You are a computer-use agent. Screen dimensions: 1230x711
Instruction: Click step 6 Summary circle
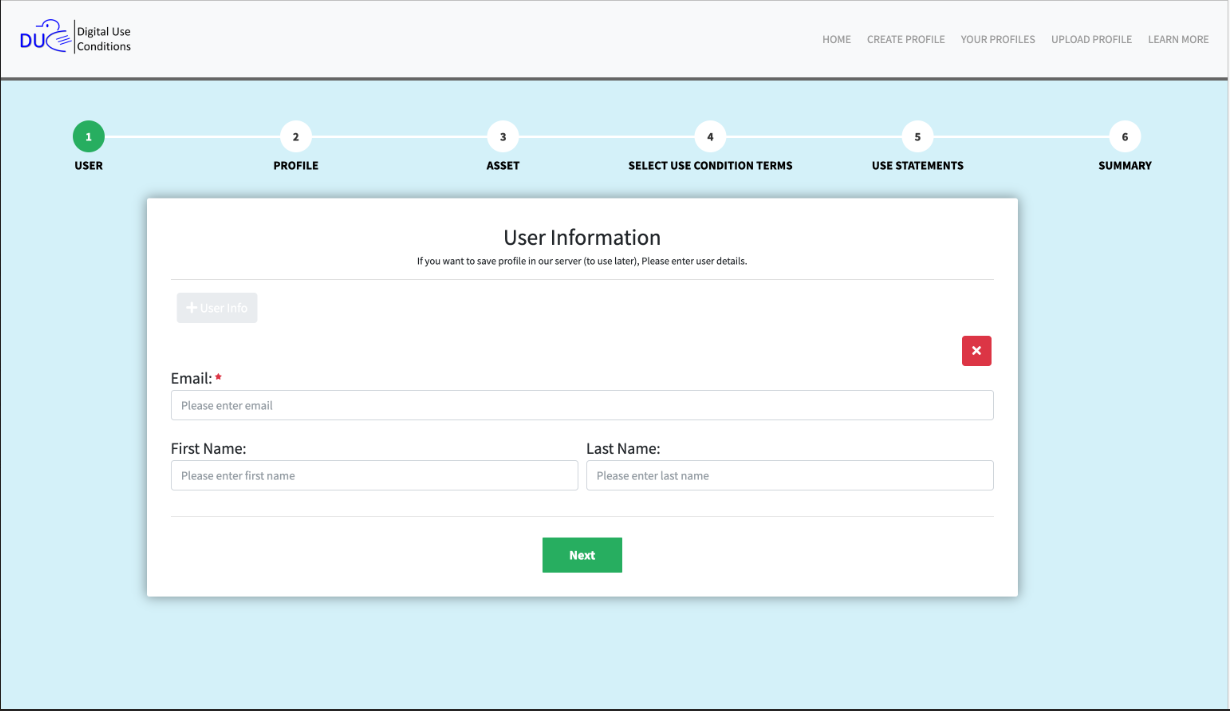(x=1125, y=137)
